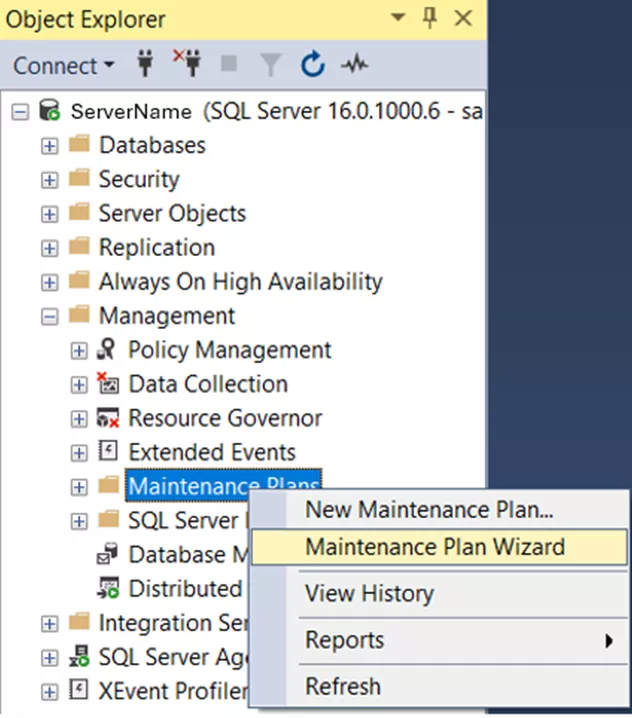Viewport: 632px width, 718px height.
Task: Expand the Security folder
Action: (49, 180)
